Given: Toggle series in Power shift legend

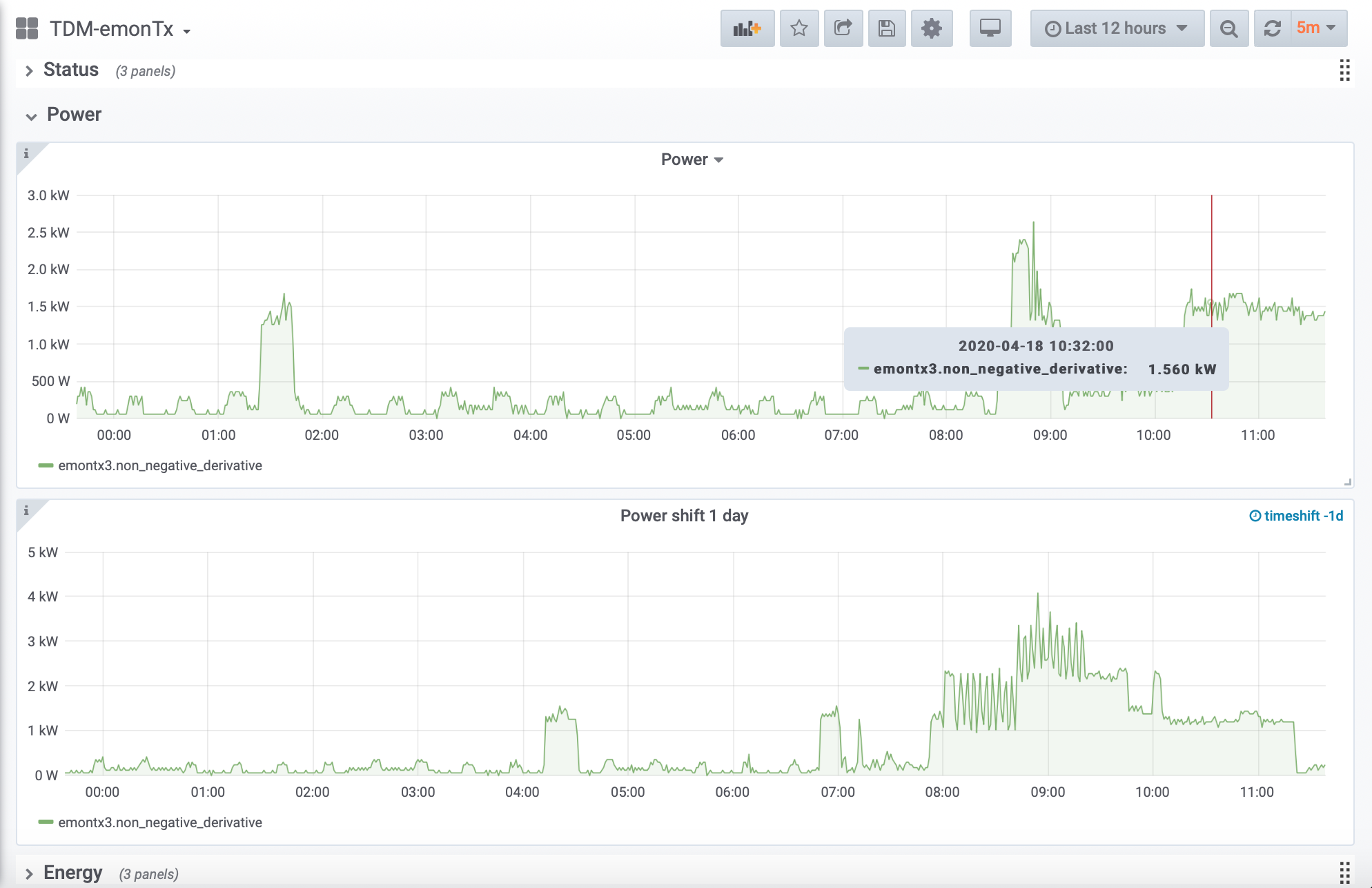Looking at the screenshot, I should [159, 822].
